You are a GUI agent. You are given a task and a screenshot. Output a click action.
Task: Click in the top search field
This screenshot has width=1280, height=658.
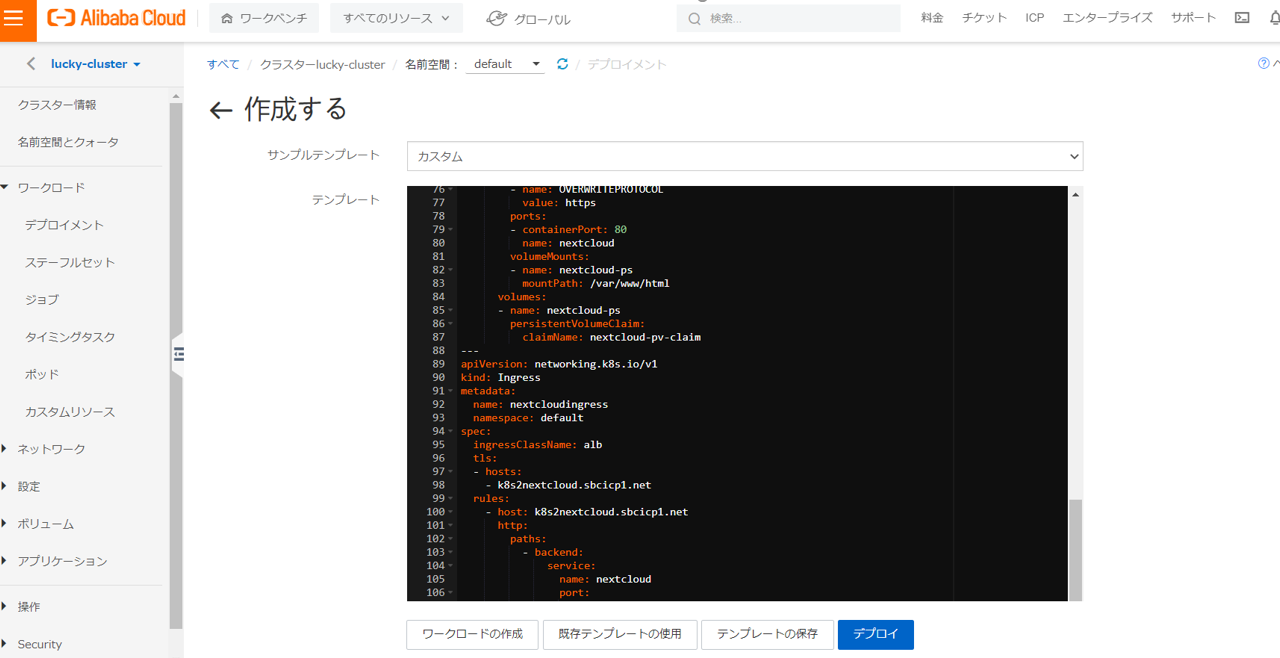click(790, 18)
